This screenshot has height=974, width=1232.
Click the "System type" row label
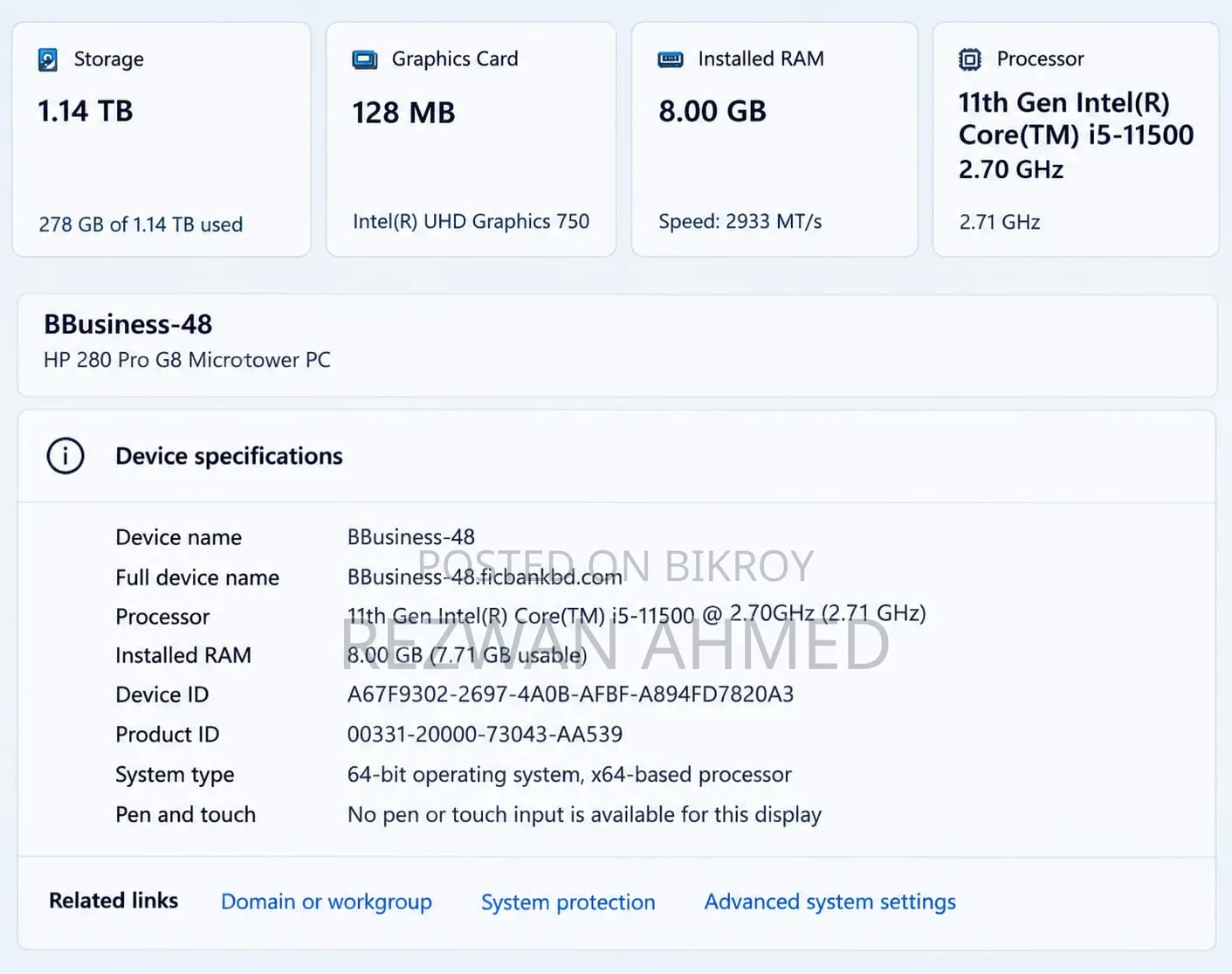(x=175, y=775)
